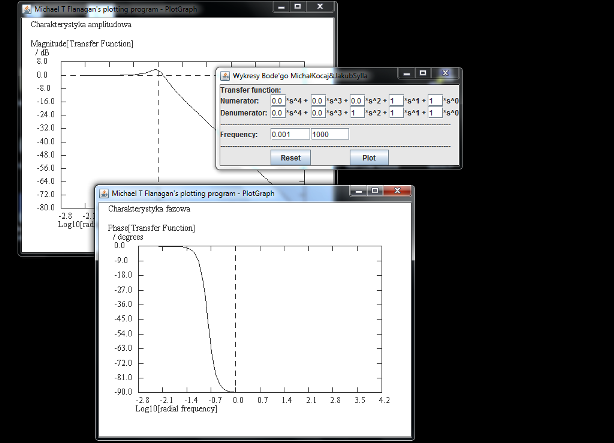Focus the Denumerator s^4 coefficient field
The height and width of the screenshot is (443, 614).
coord(278,113)
